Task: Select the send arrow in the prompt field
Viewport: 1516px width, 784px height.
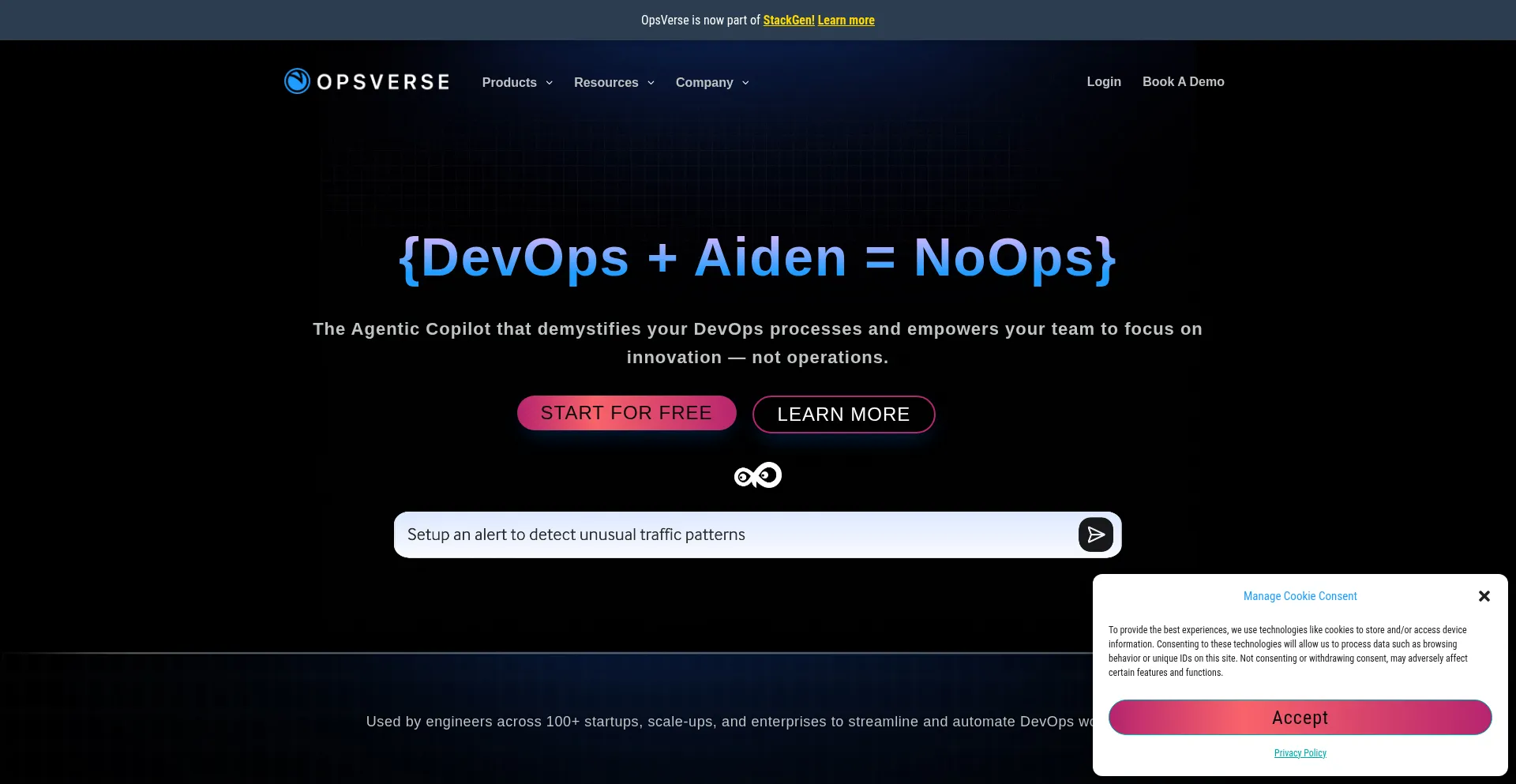Action: 1095,535
